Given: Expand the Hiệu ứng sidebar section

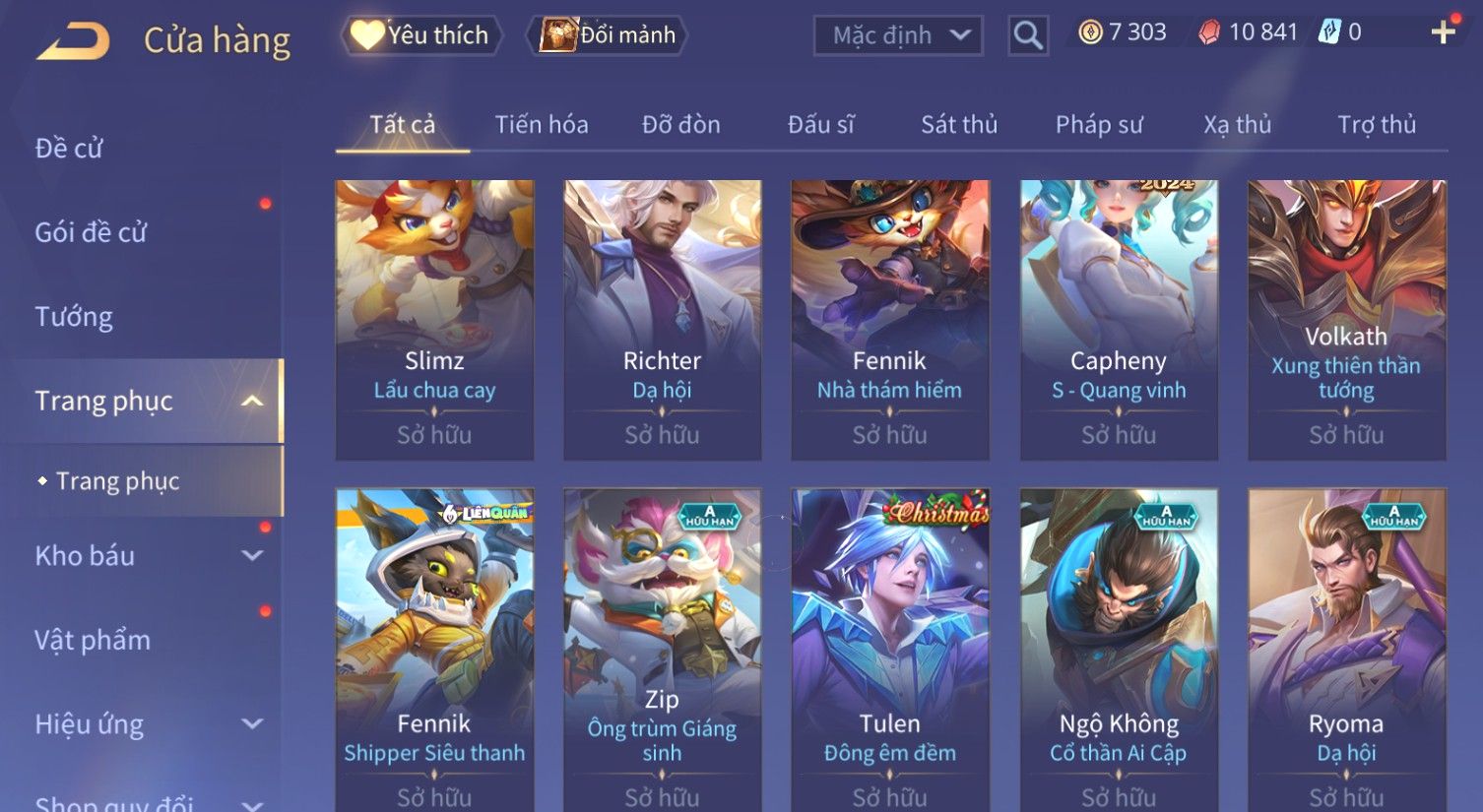Looking at the screenshot, I should [x=252, y=723].
